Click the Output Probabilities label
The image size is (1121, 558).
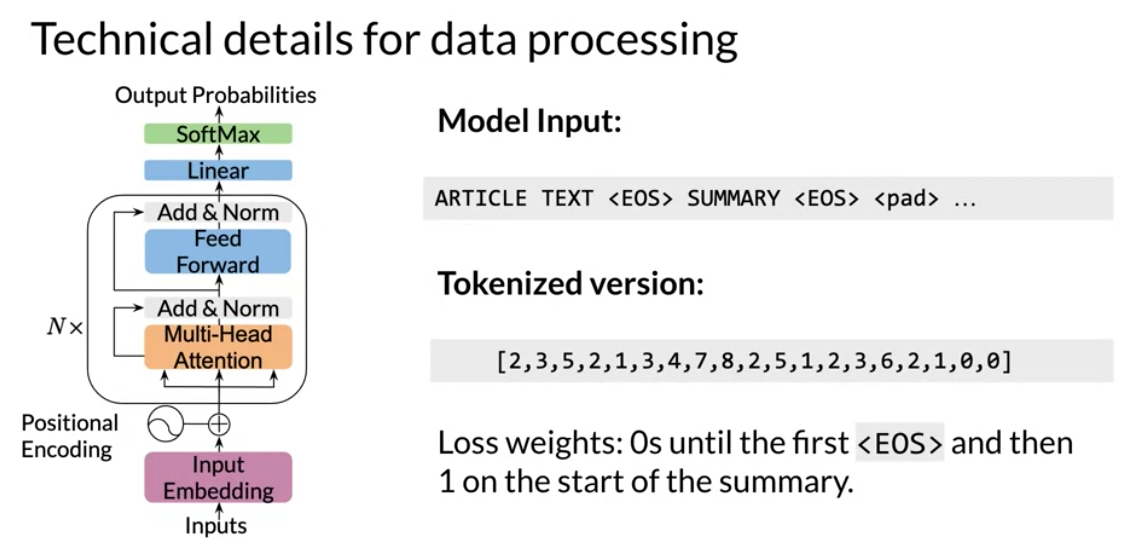[216, 96]
